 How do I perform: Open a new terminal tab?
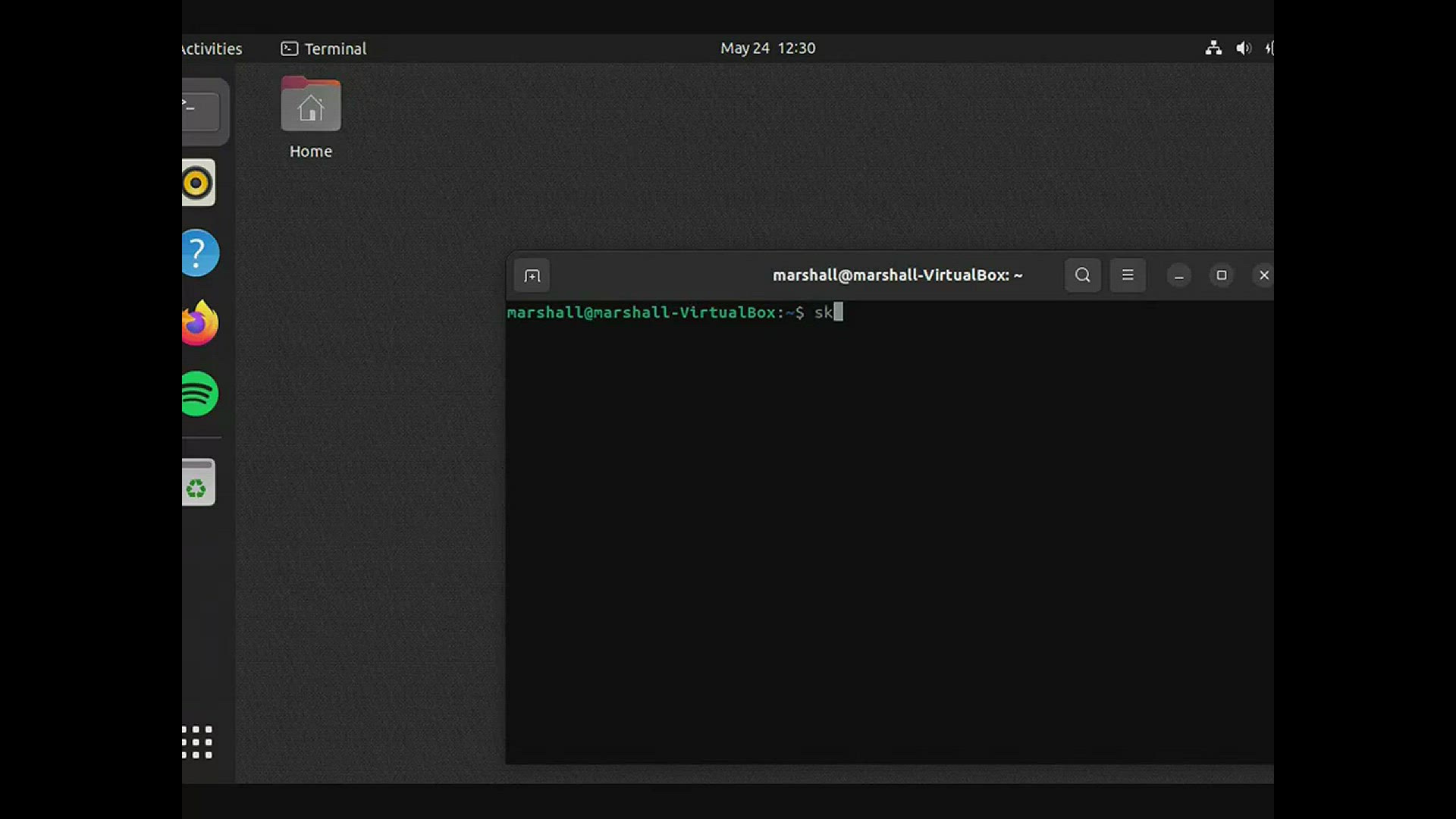click(x=532, y=275)
